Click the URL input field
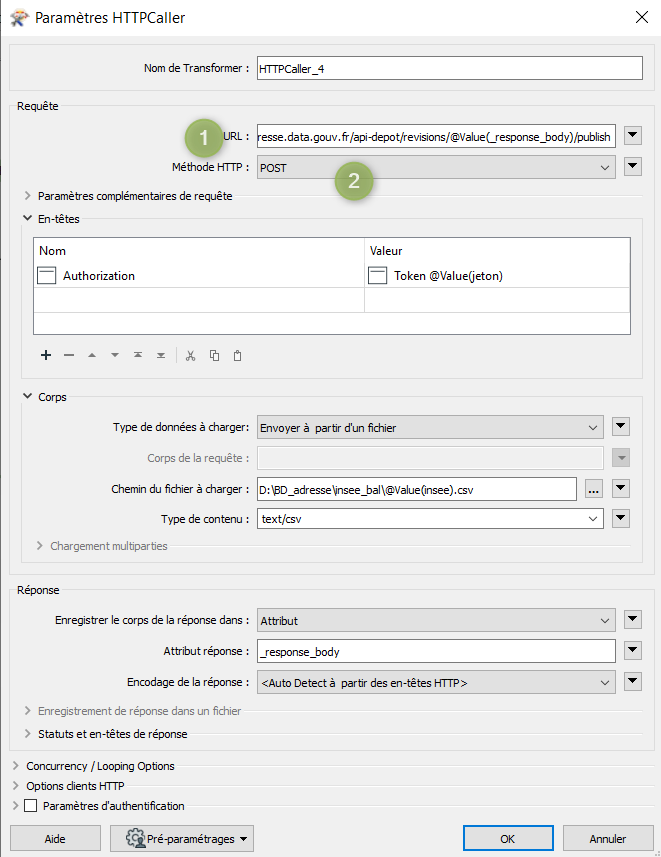Viewport: 661px width, 857px height. coord(436,136)
